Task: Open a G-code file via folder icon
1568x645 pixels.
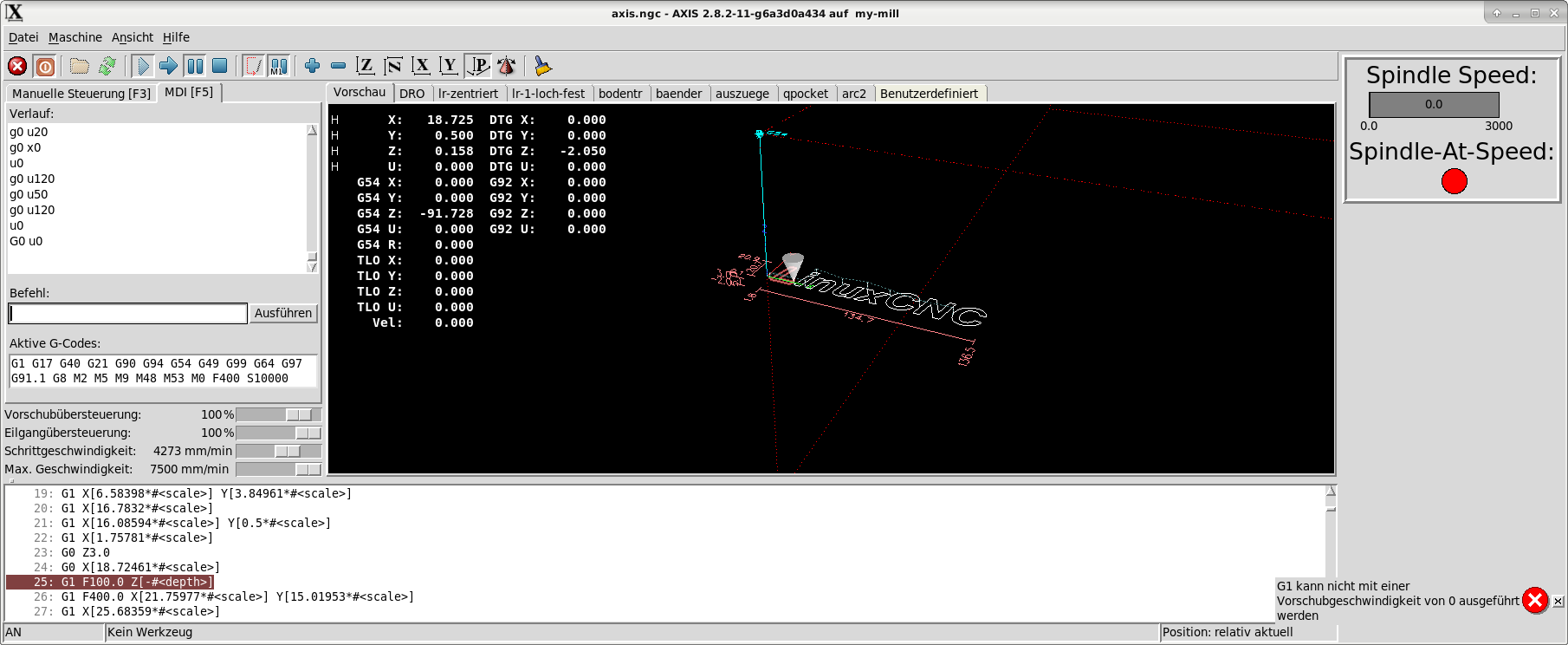Action: tap(80, 66)
